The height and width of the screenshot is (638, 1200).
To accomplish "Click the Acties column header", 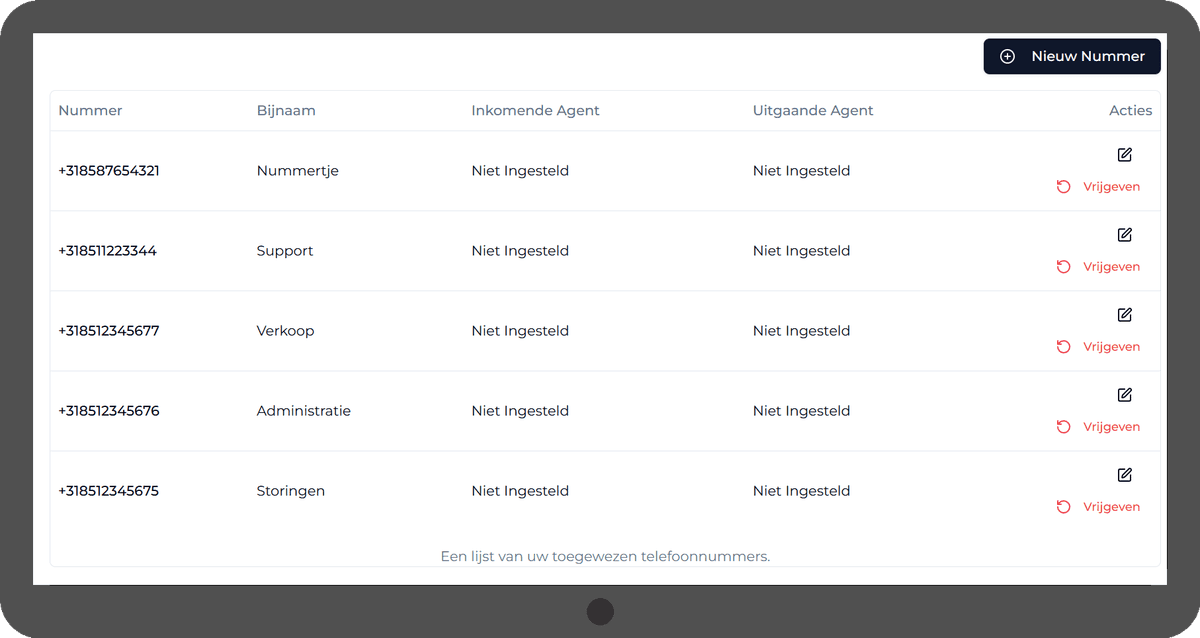I will pyautogui.click(x=1130, y=111).
